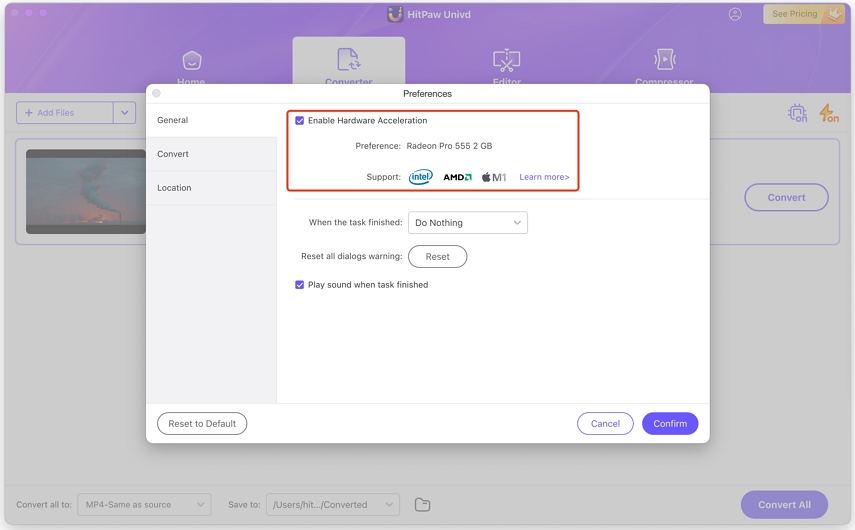Expand the Add Files dropdown arrow
The width and height of the screenshot is (855, 530).
coord(124,113)
